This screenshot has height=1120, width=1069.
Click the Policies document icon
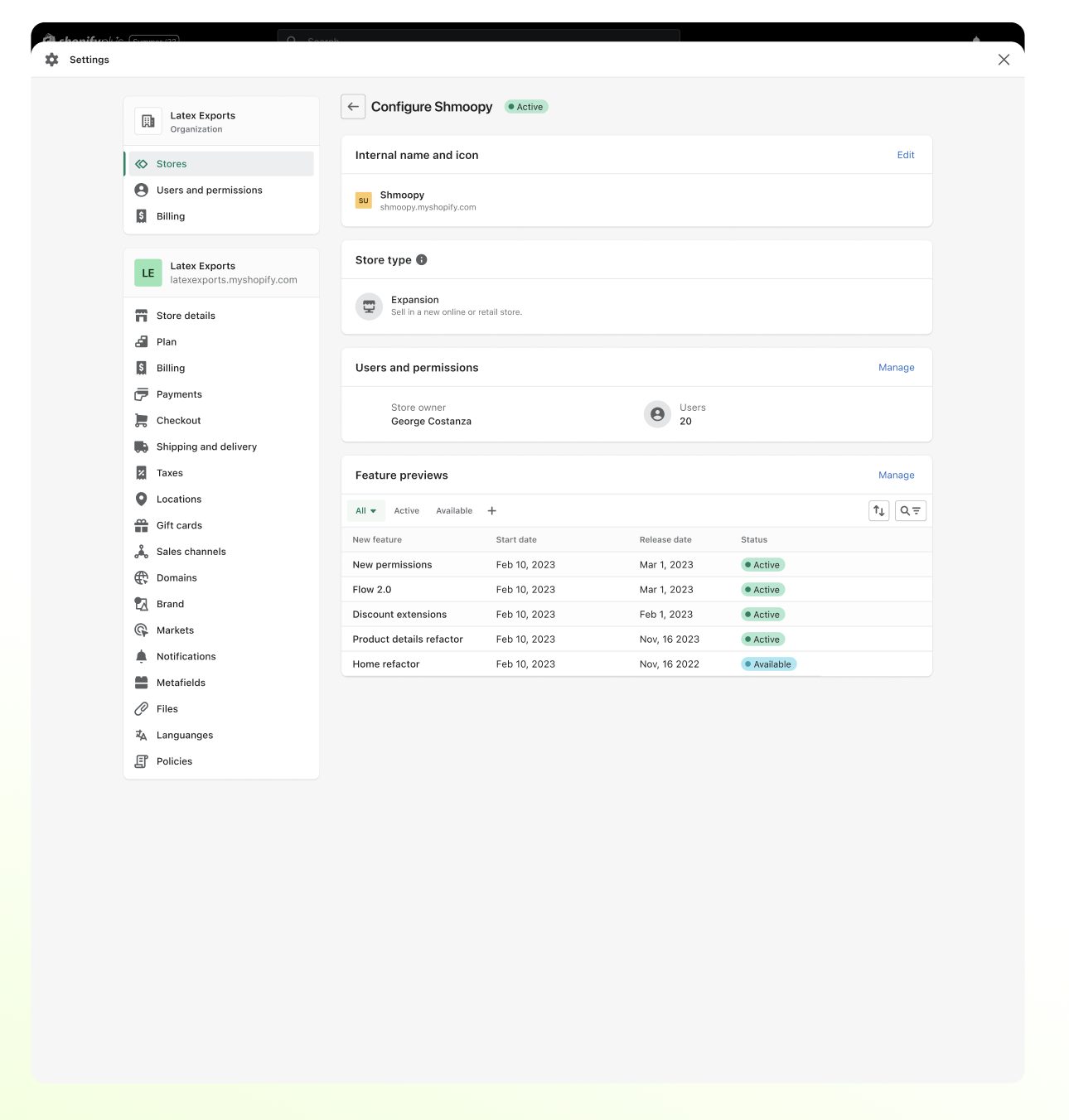142,761
